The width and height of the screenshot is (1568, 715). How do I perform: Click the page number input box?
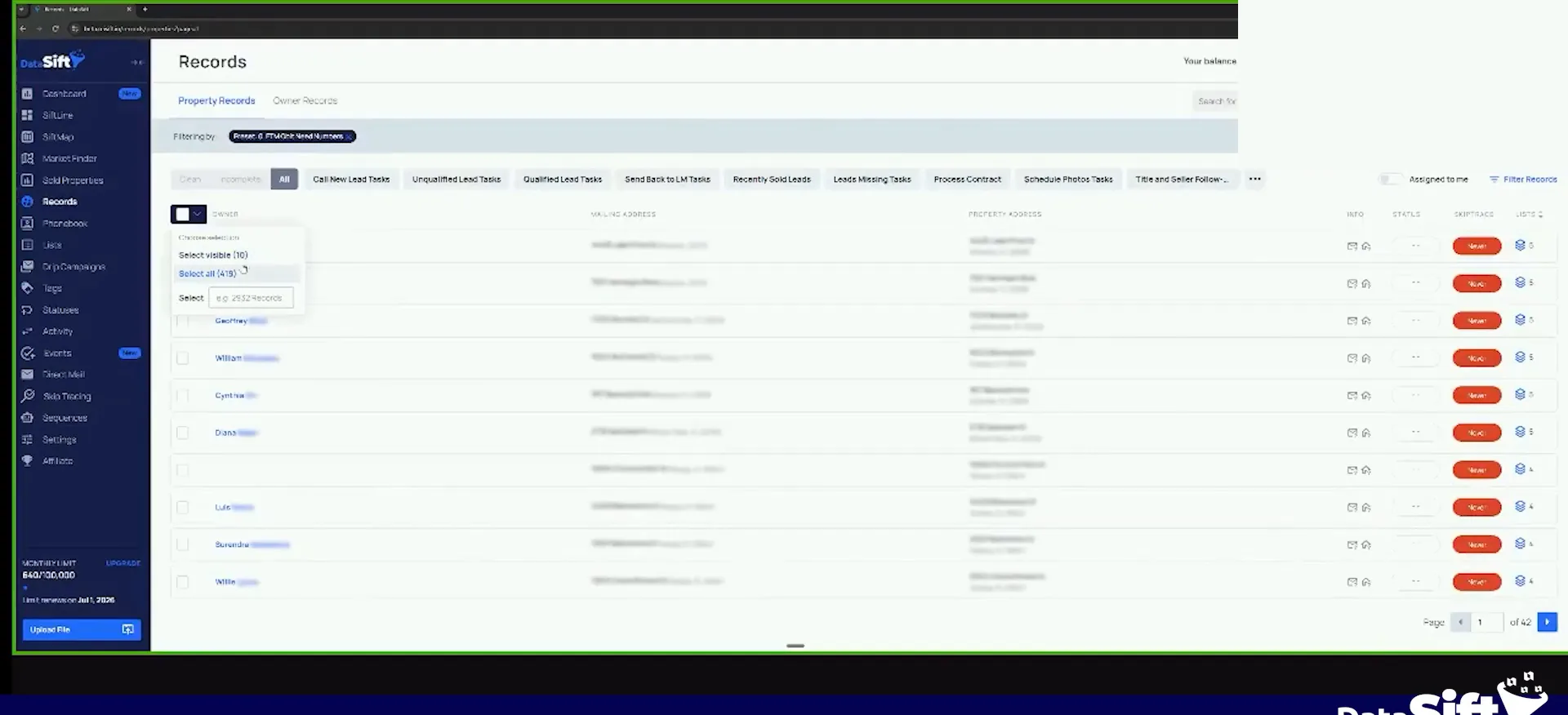(x=1487, y=622)
